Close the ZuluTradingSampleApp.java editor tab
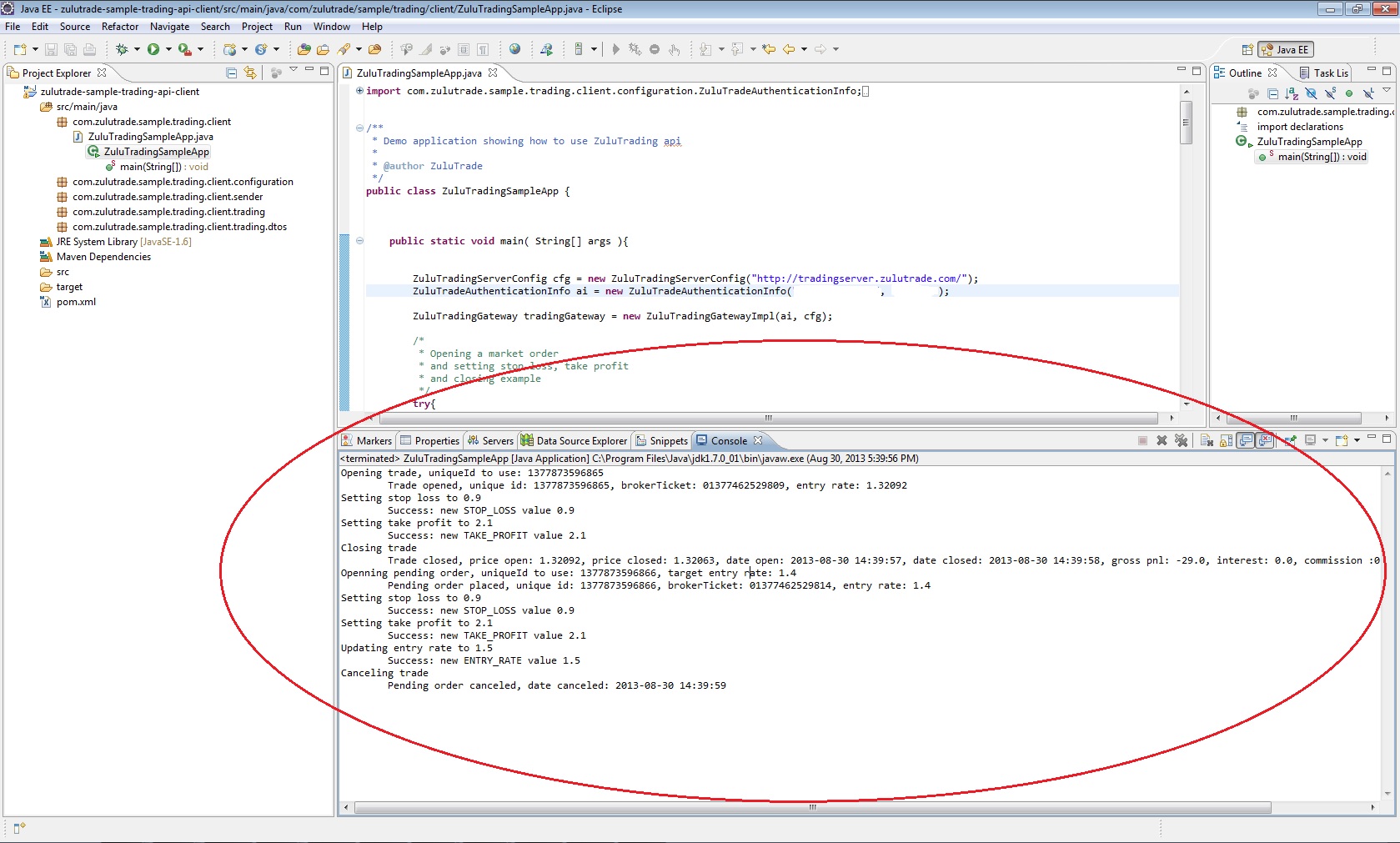Screen dimensions: 1400x843 click(493, 73)
